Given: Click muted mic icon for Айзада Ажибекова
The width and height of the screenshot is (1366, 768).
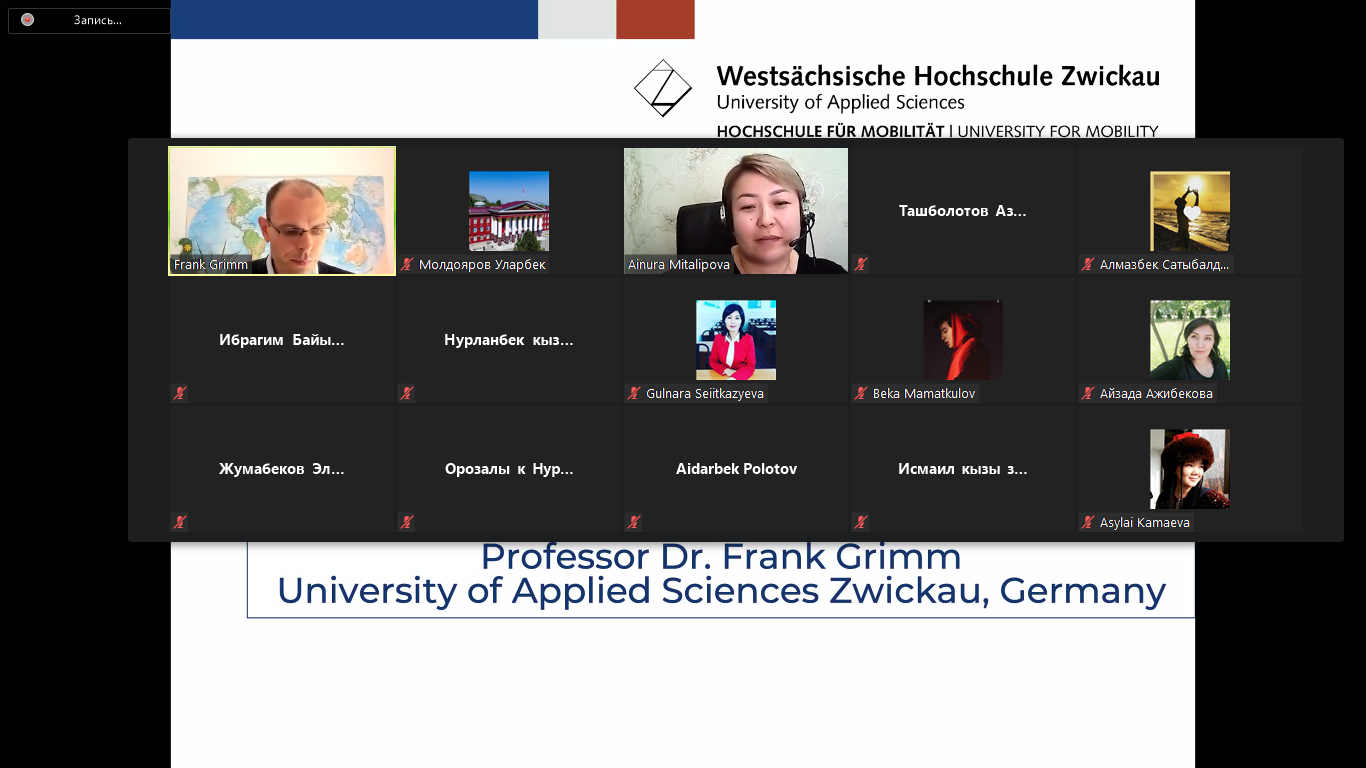Looking at the screenshot, I should pos(1088,394).
